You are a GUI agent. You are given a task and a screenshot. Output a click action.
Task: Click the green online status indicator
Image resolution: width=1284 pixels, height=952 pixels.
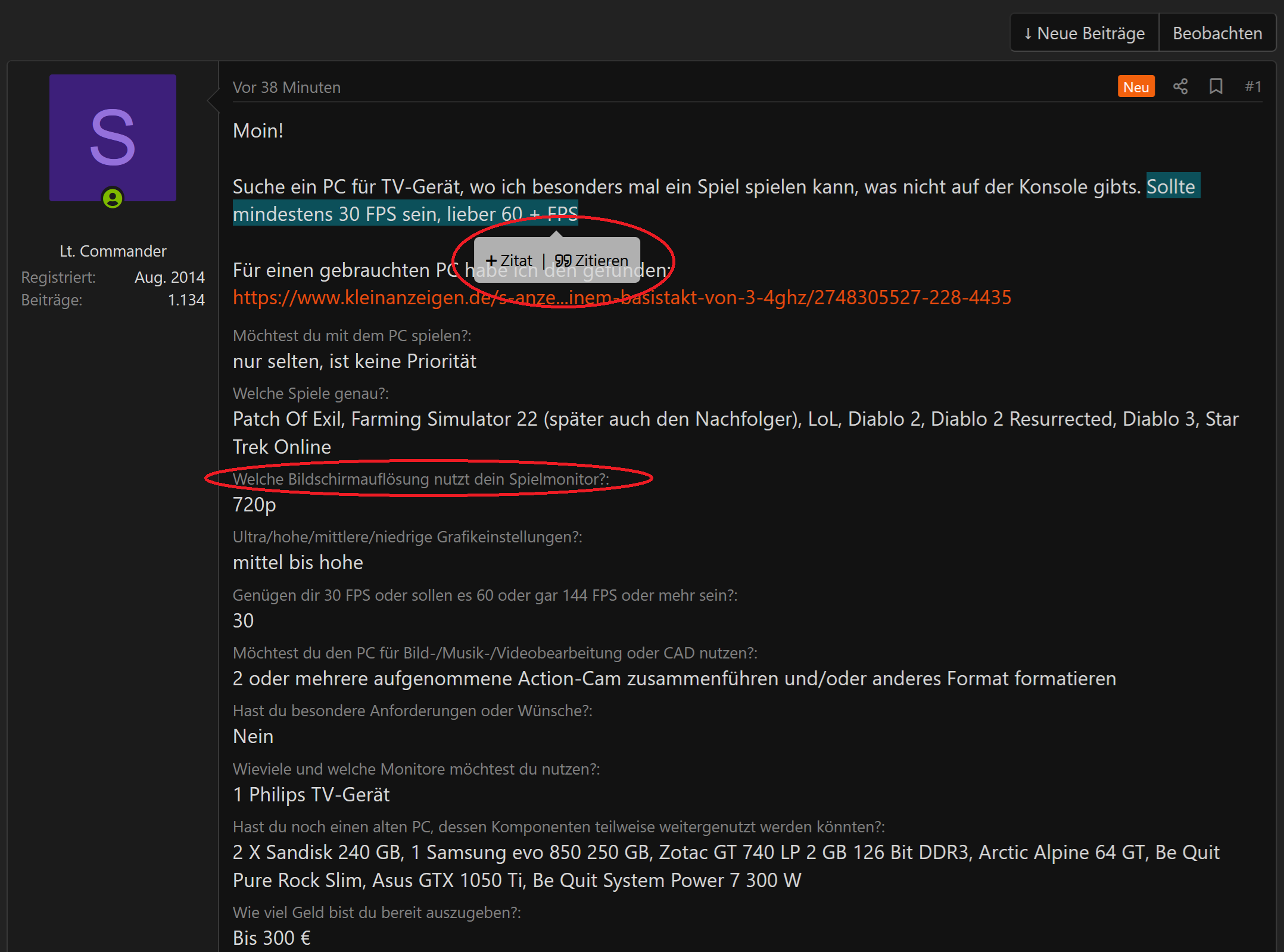[x=113, y=198]
